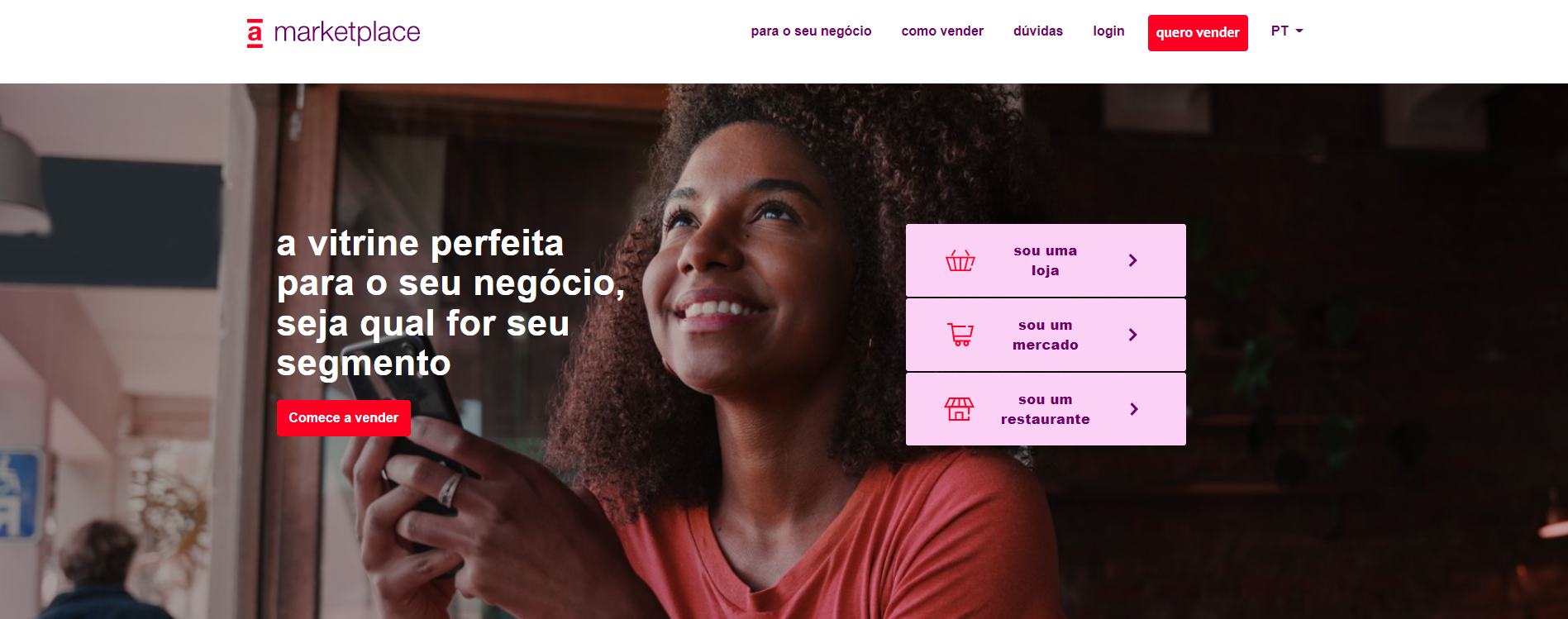Click the chevron arrow on 'sou uma loja'
1568x619 pixels.
click(x=1133, y=260)
